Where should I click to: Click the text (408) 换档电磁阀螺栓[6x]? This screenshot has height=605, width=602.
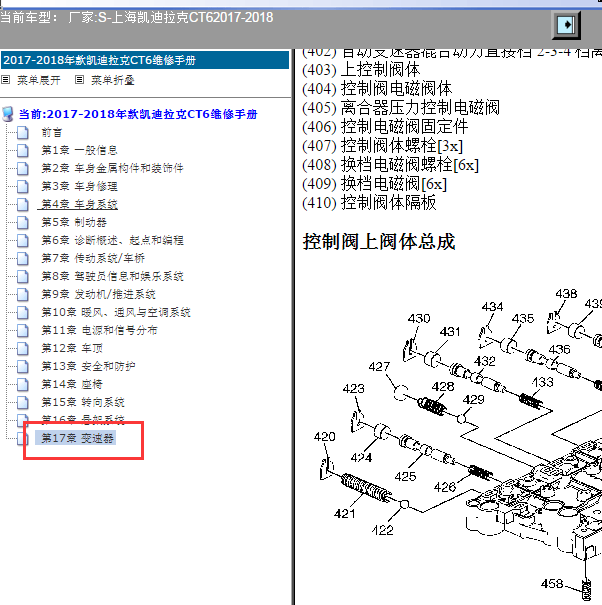[x=391, y=165]
